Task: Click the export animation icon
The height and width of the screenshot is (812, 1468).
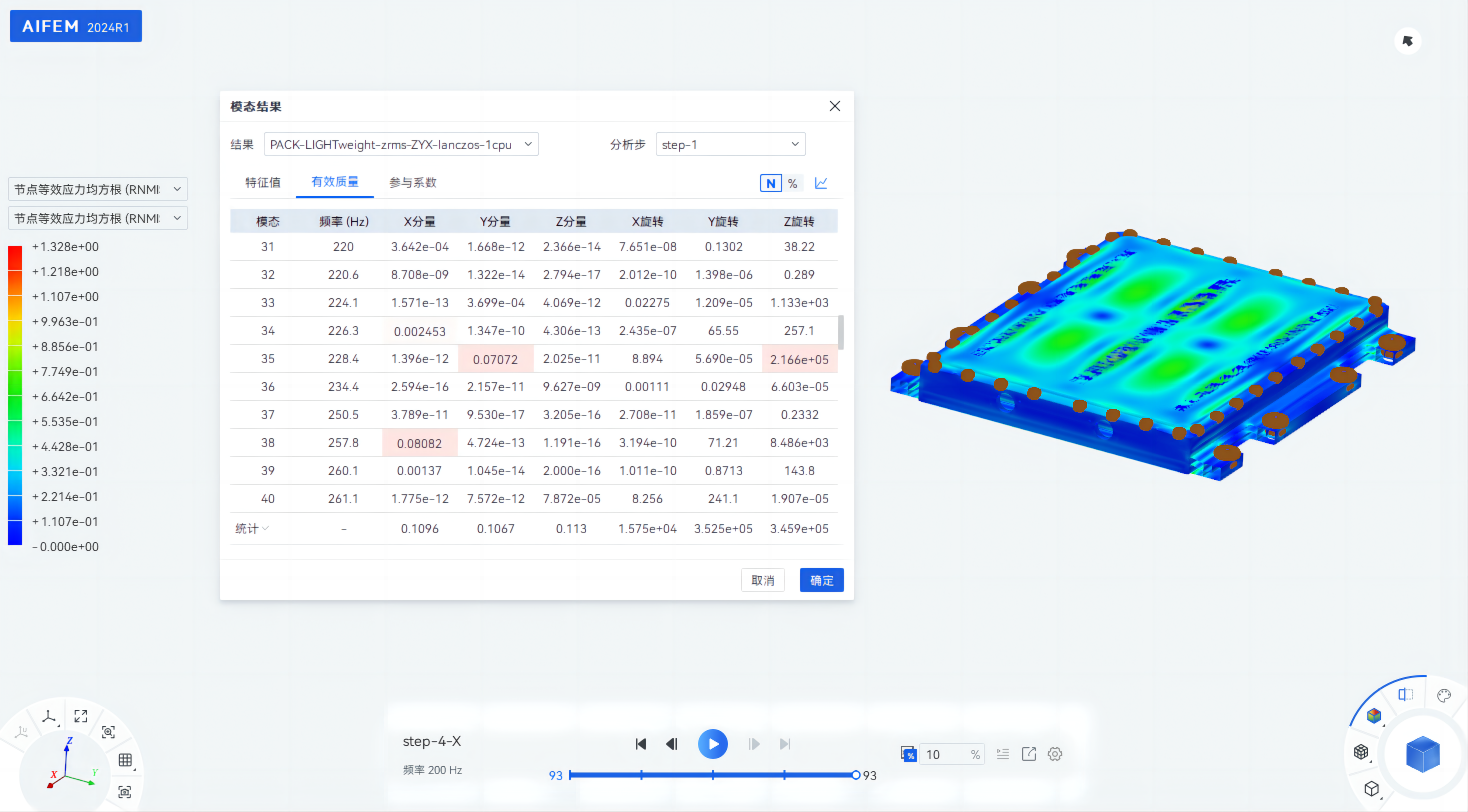Action: tap(1028, 754)
